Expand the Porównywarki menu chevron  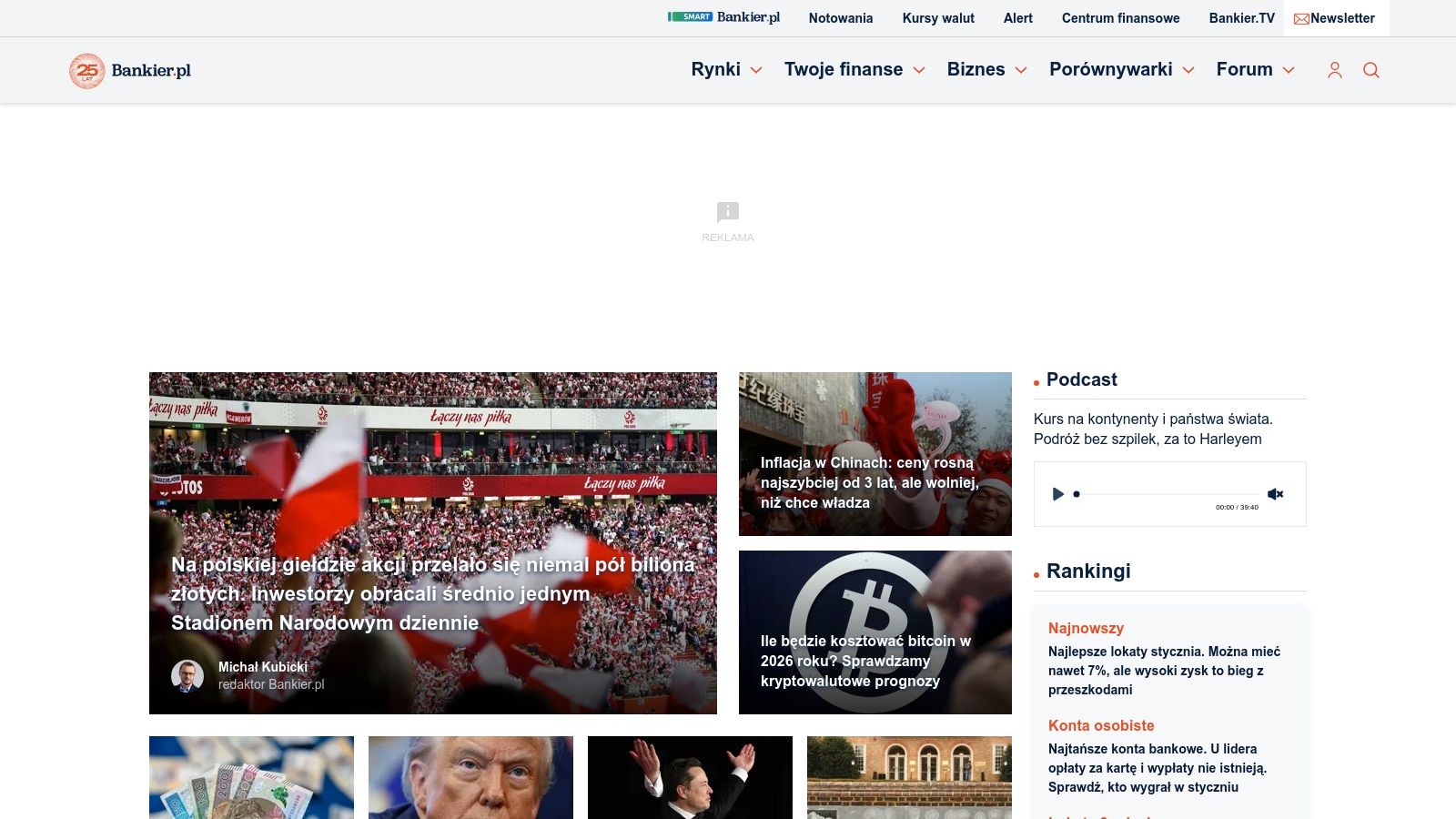(1188, 70)
